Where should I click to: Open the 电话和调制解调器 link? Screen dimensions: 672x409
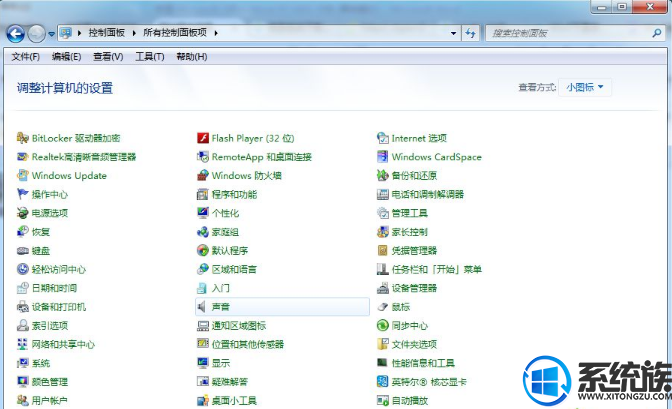click(428, 194)
